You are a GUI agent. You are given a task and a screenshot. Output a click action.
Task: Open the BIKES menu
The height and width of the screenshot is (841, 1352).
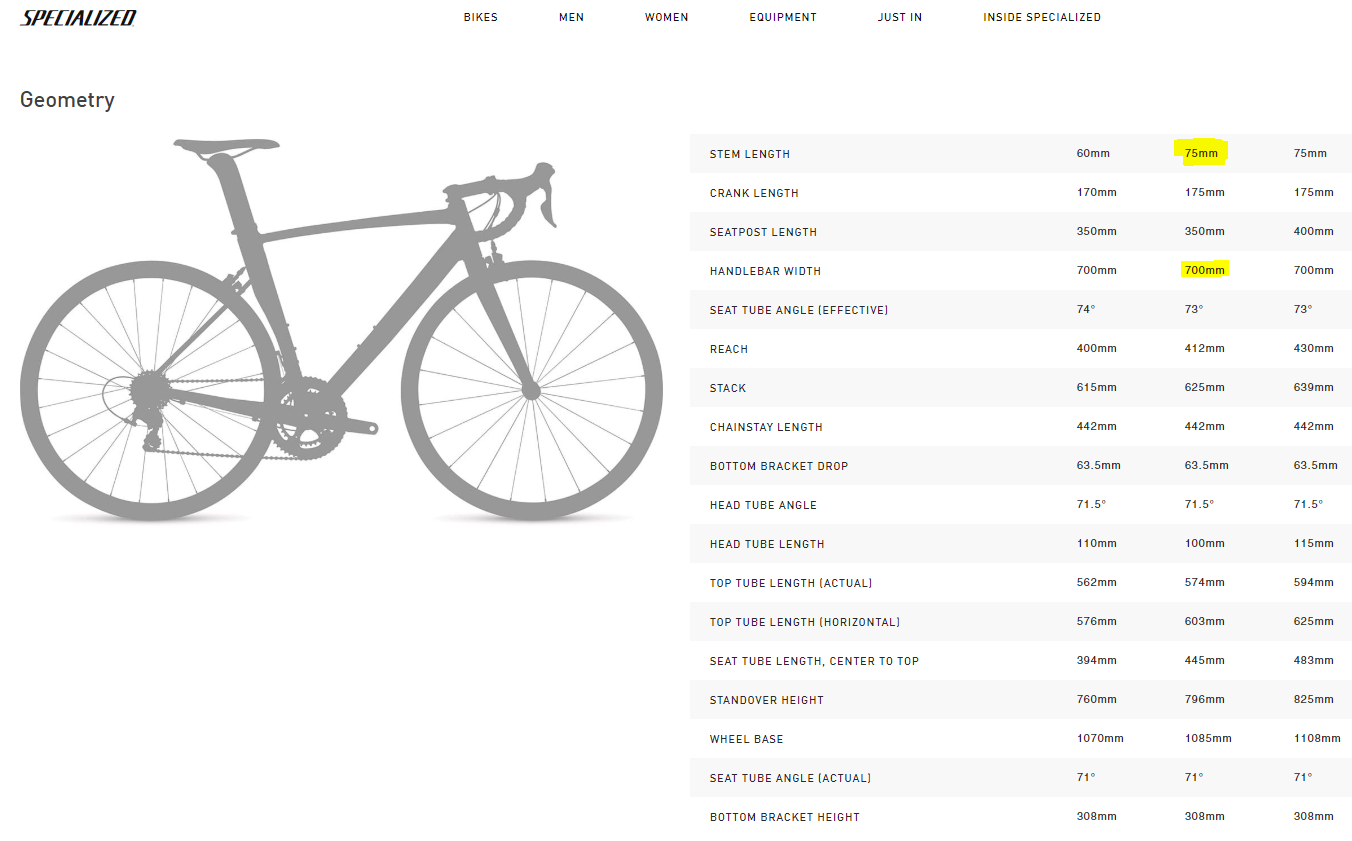tap(480, 18)
